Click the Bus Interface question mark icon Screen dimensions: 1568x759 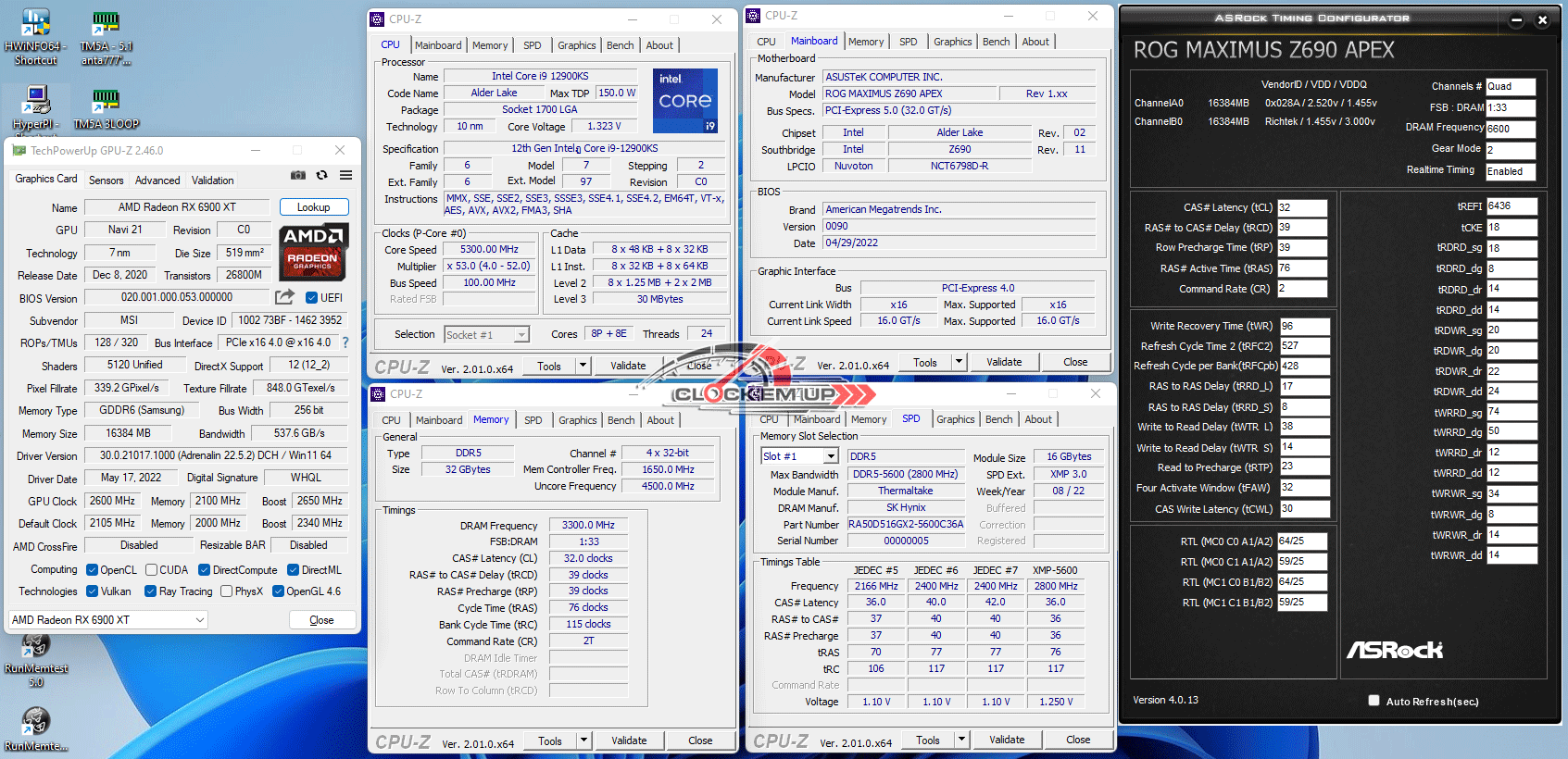coord(345,342)
